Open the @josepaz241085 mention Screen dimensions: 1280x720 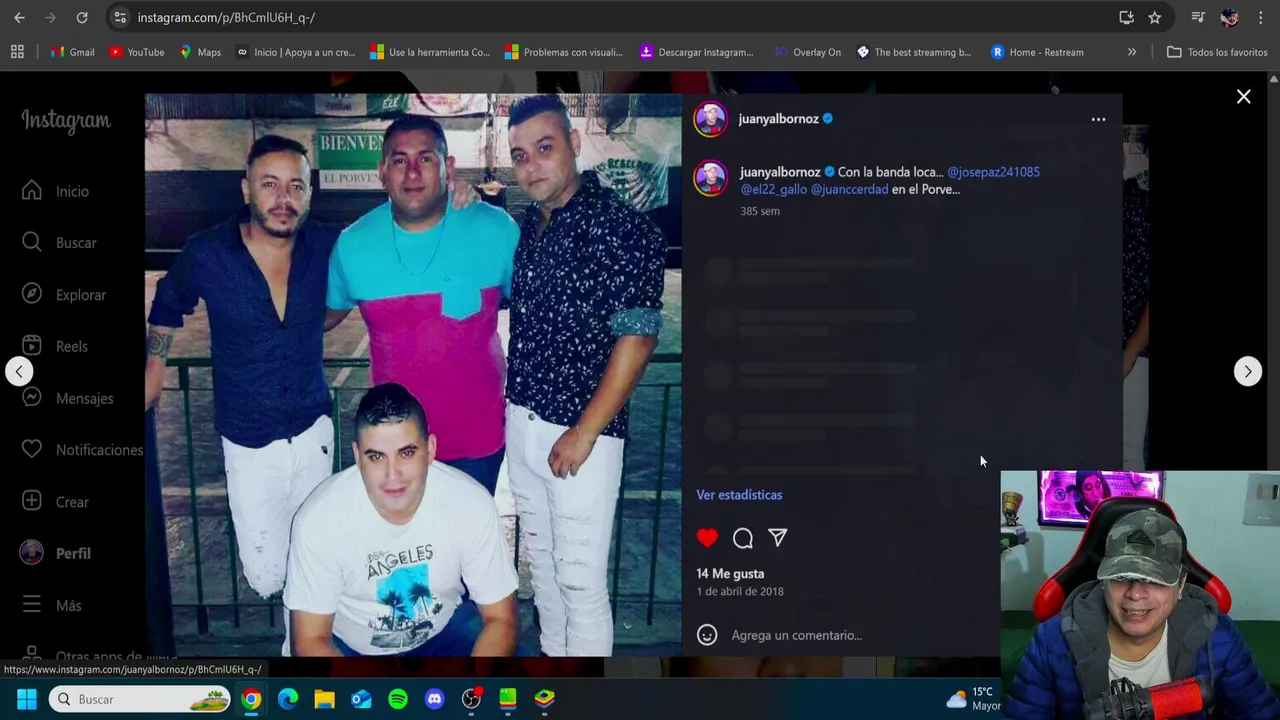(x=993, y=172)
